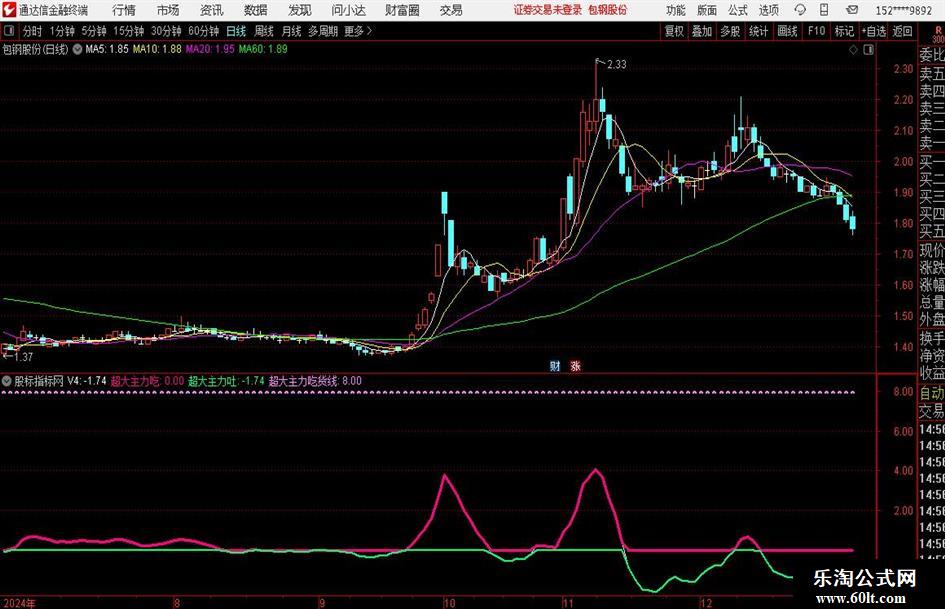Switch to the 1分钟 period tab
945x609 pixels.
(x=62, y=31)
